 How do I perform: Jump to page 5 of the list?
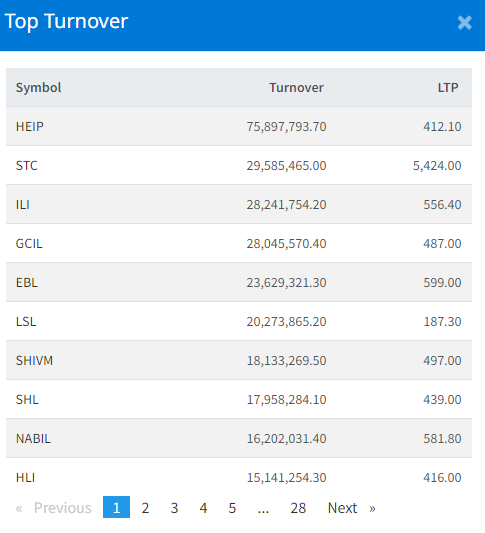(232, 508)
